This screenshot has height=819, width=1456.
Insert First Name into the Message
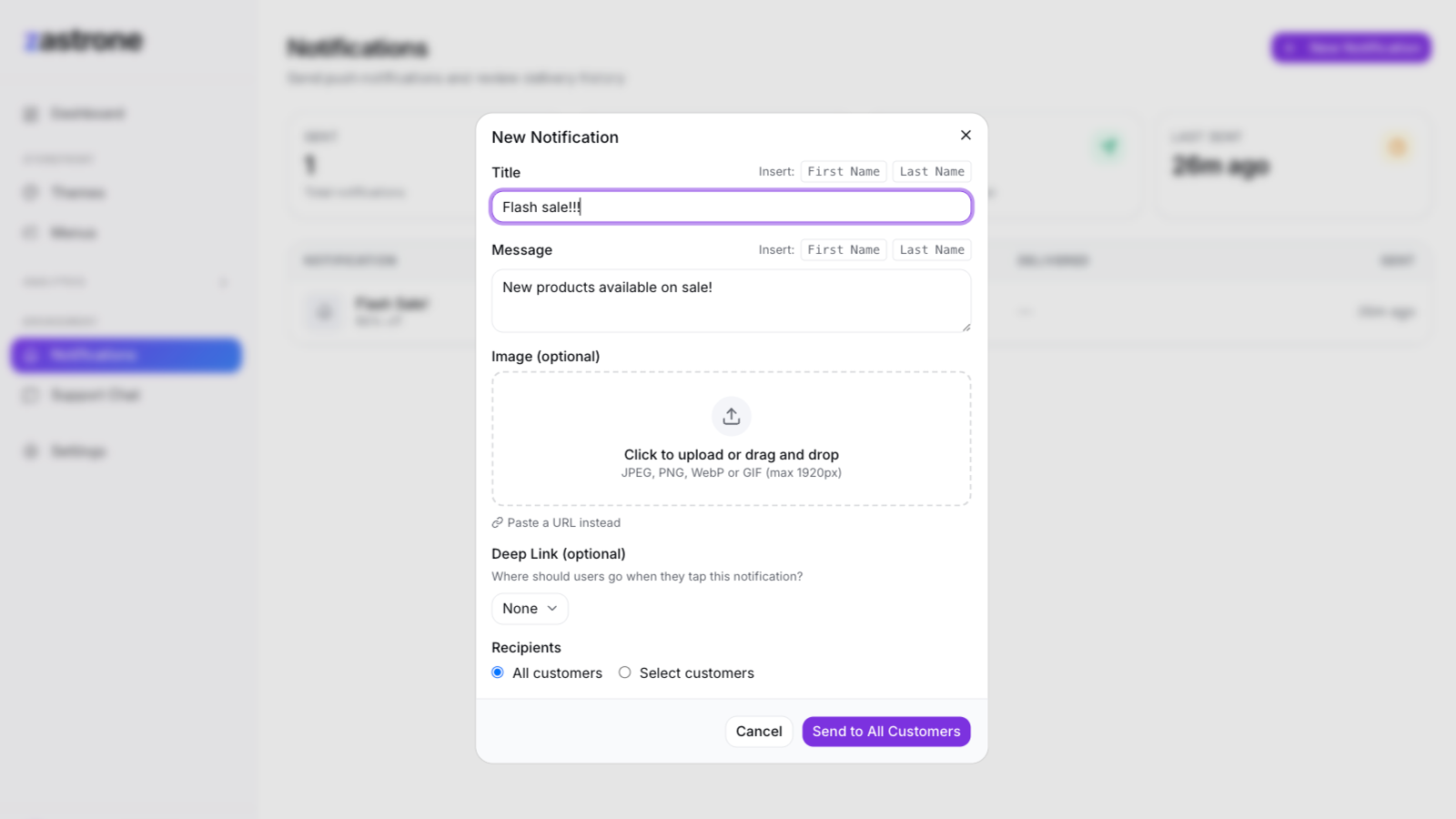(844, 249)
